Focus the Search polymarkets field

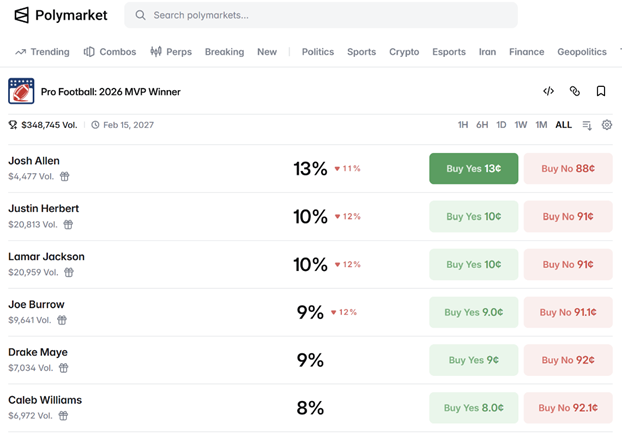tap(321, 15)
